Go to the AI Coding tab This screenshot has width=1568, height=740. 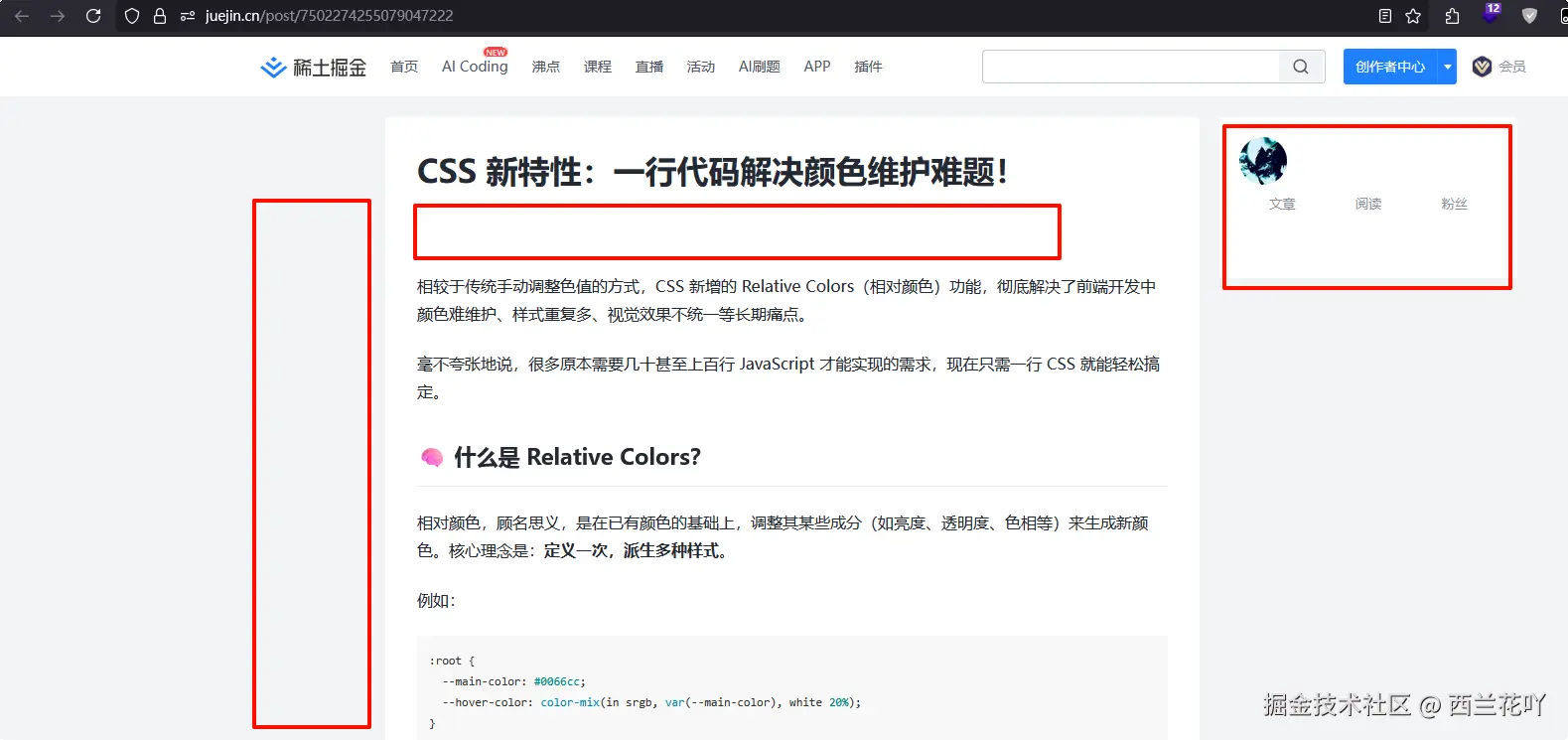[x=475, y=67]
